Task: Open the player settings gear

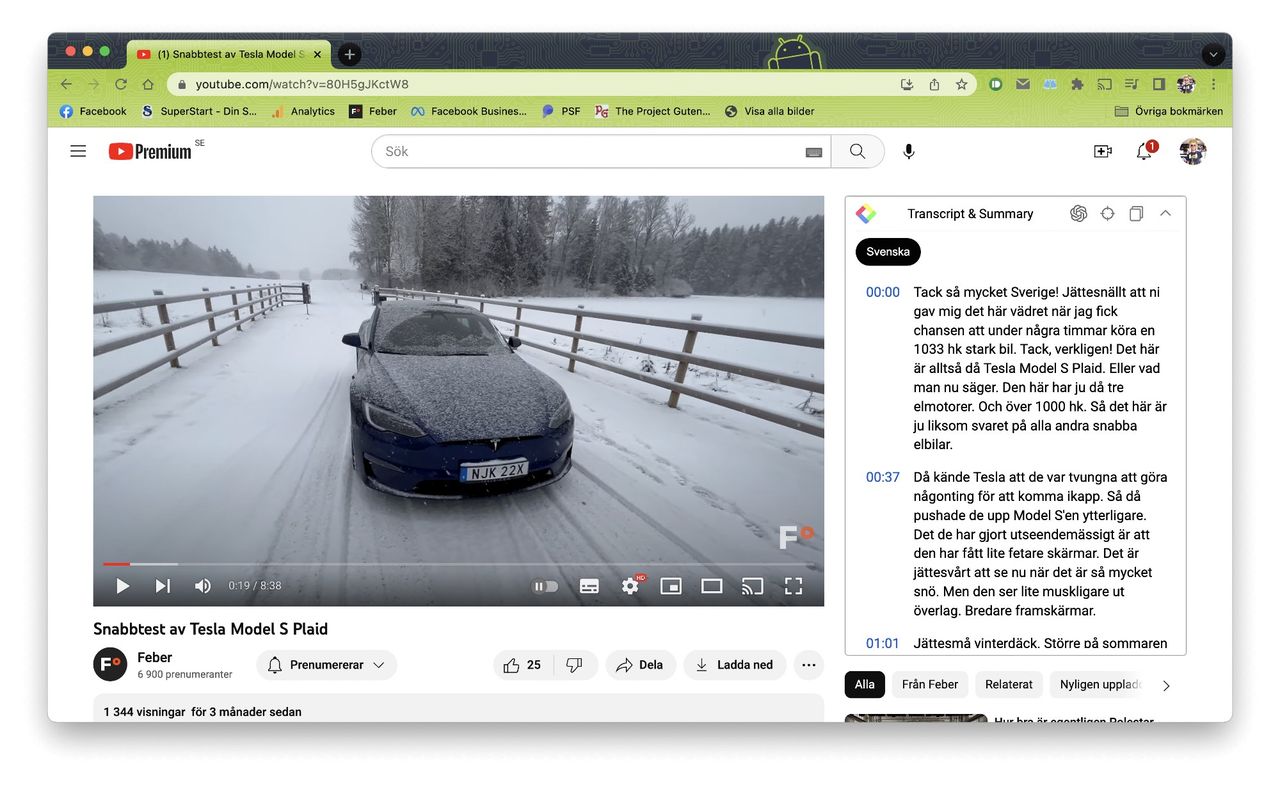Action: (x=630, y=586)
